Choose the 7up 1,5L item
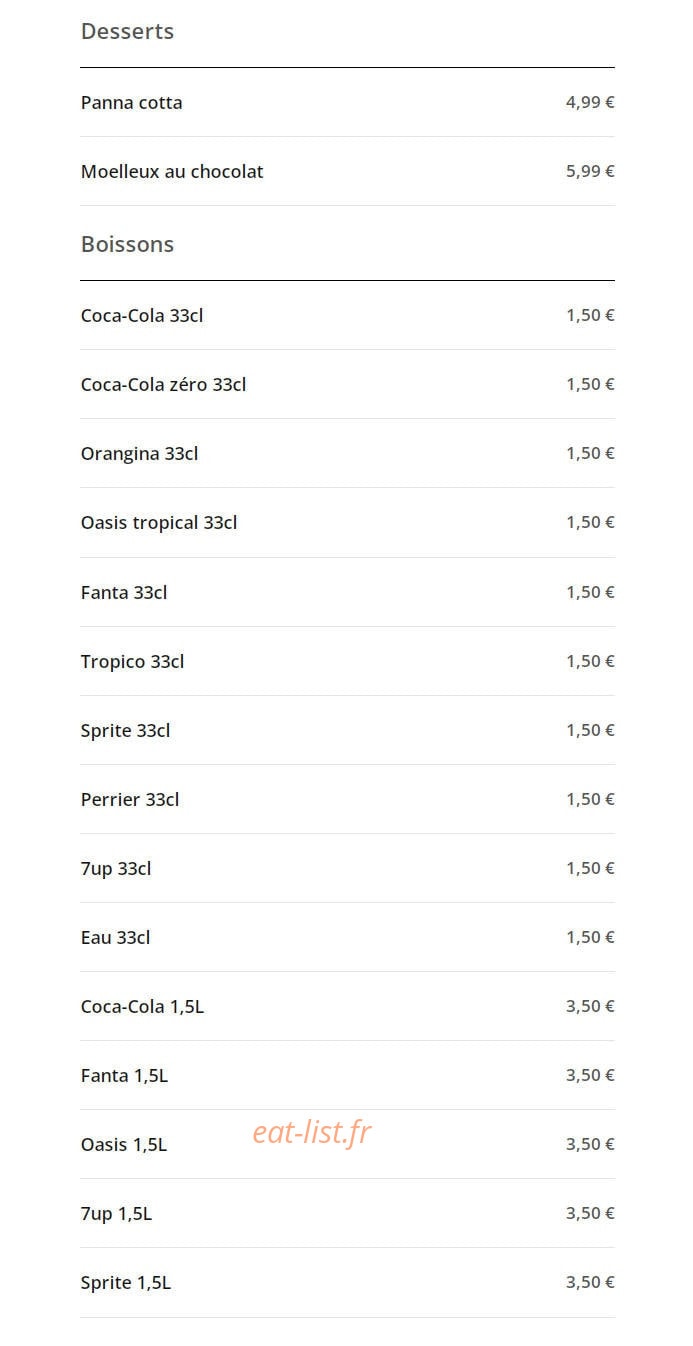Viewport: 693px width, 1346px height. 347,1213
